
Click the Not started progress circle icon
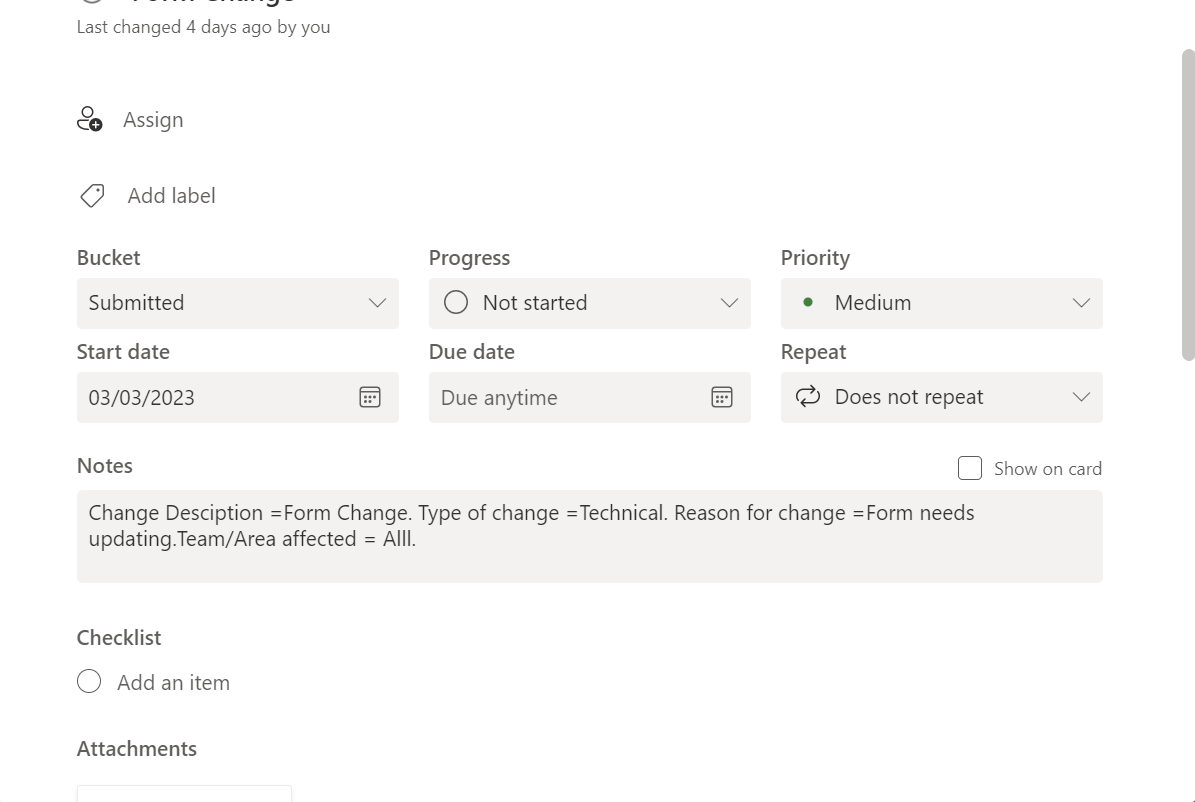coord(456,302)
